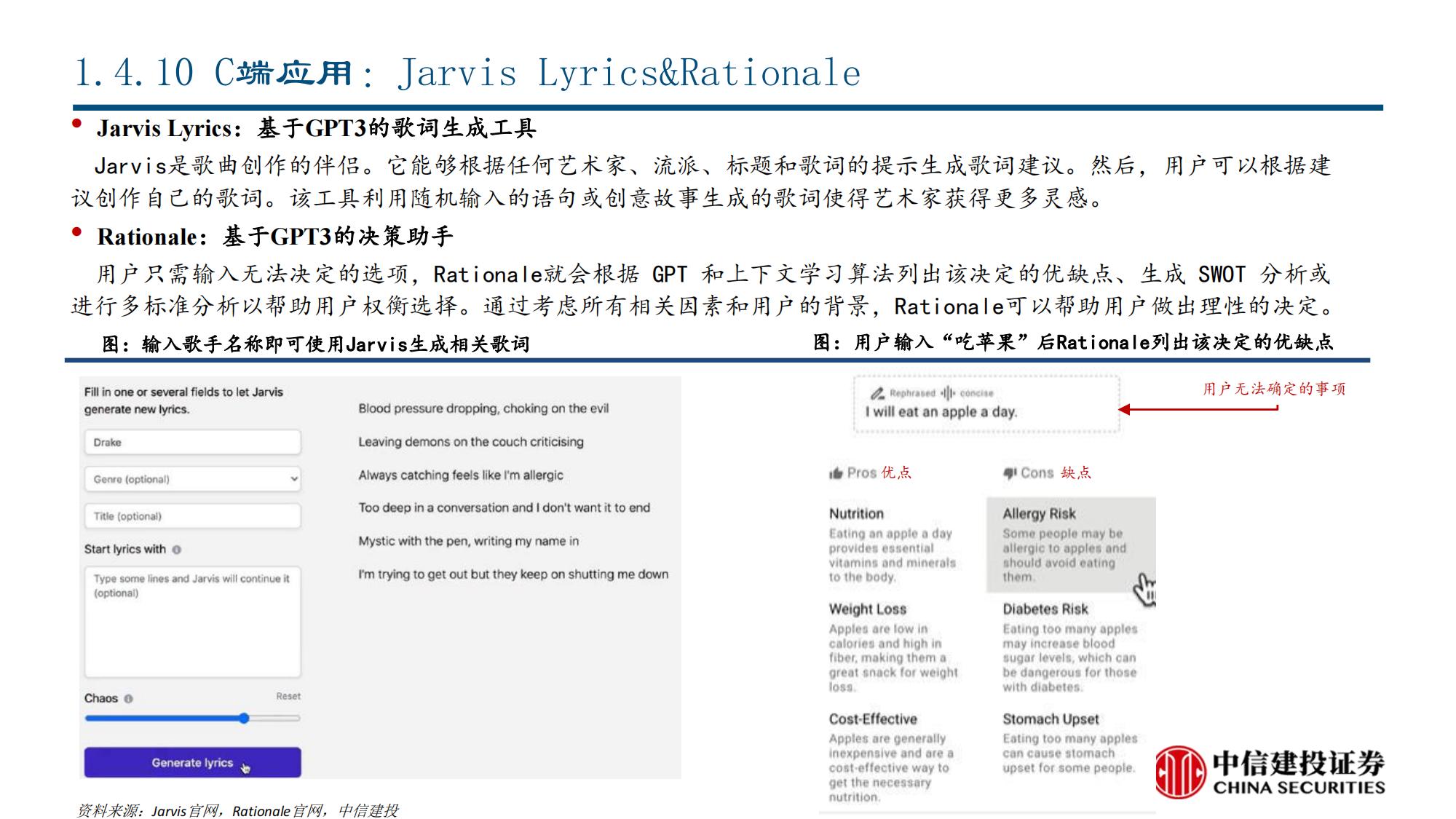Click the Chaos slider handle

tap(244, 718)
